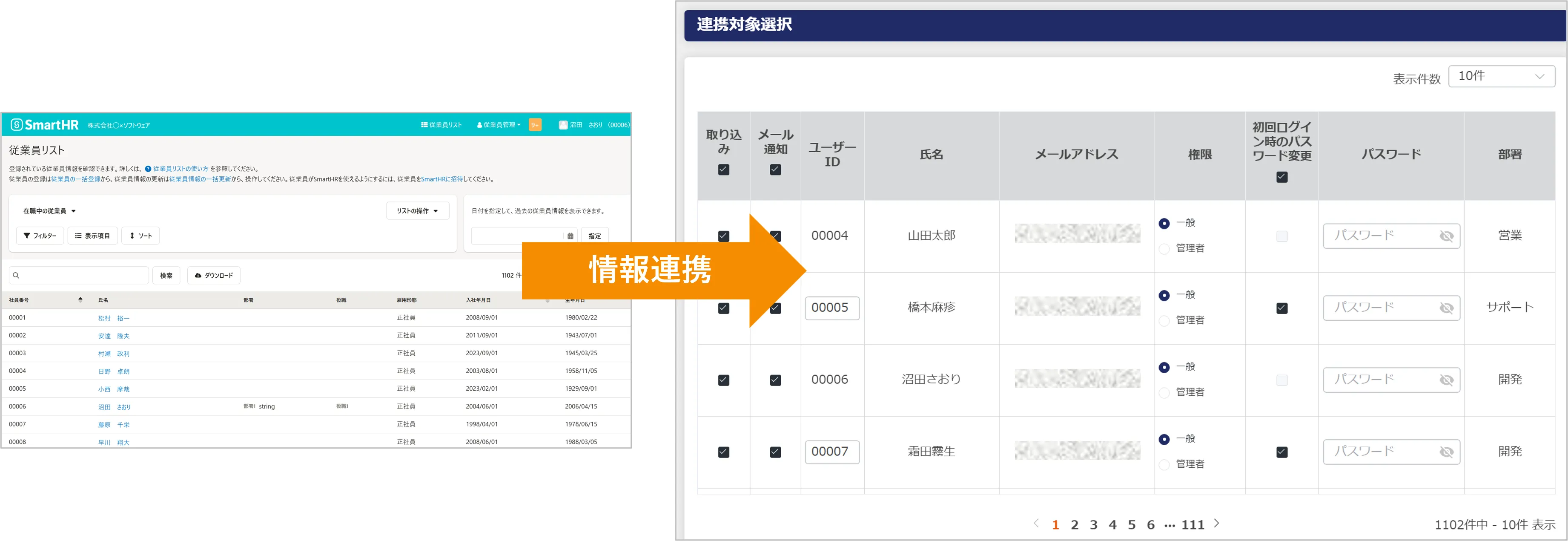Click the ダウンロード cloud button
The image size is (1568, 541).
214,275
